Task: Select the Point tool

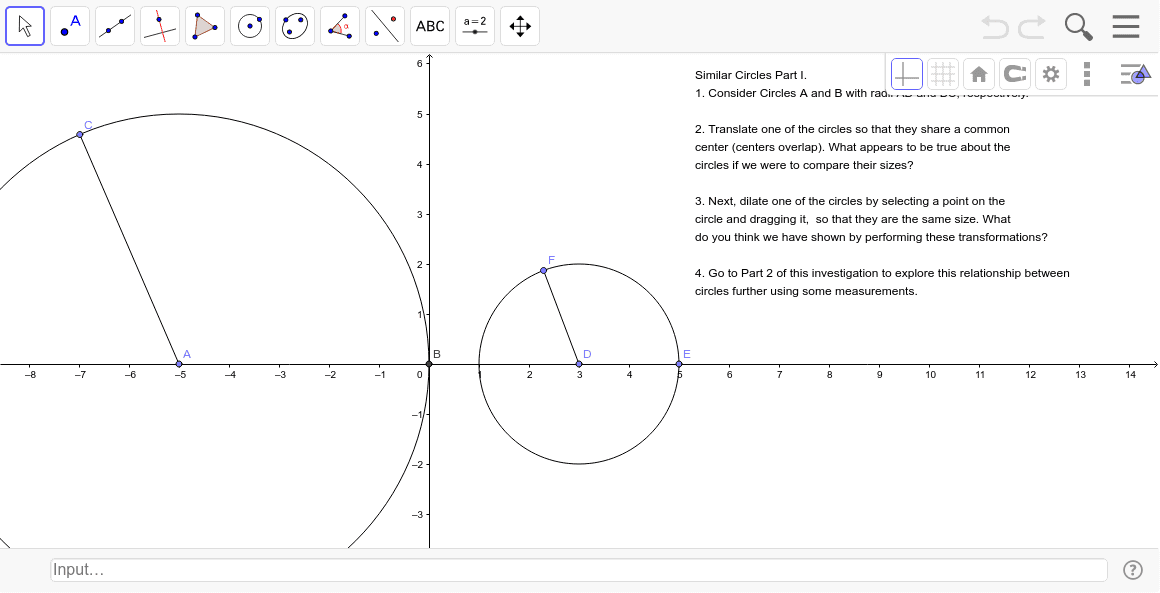Action: (x=69, y=25)
